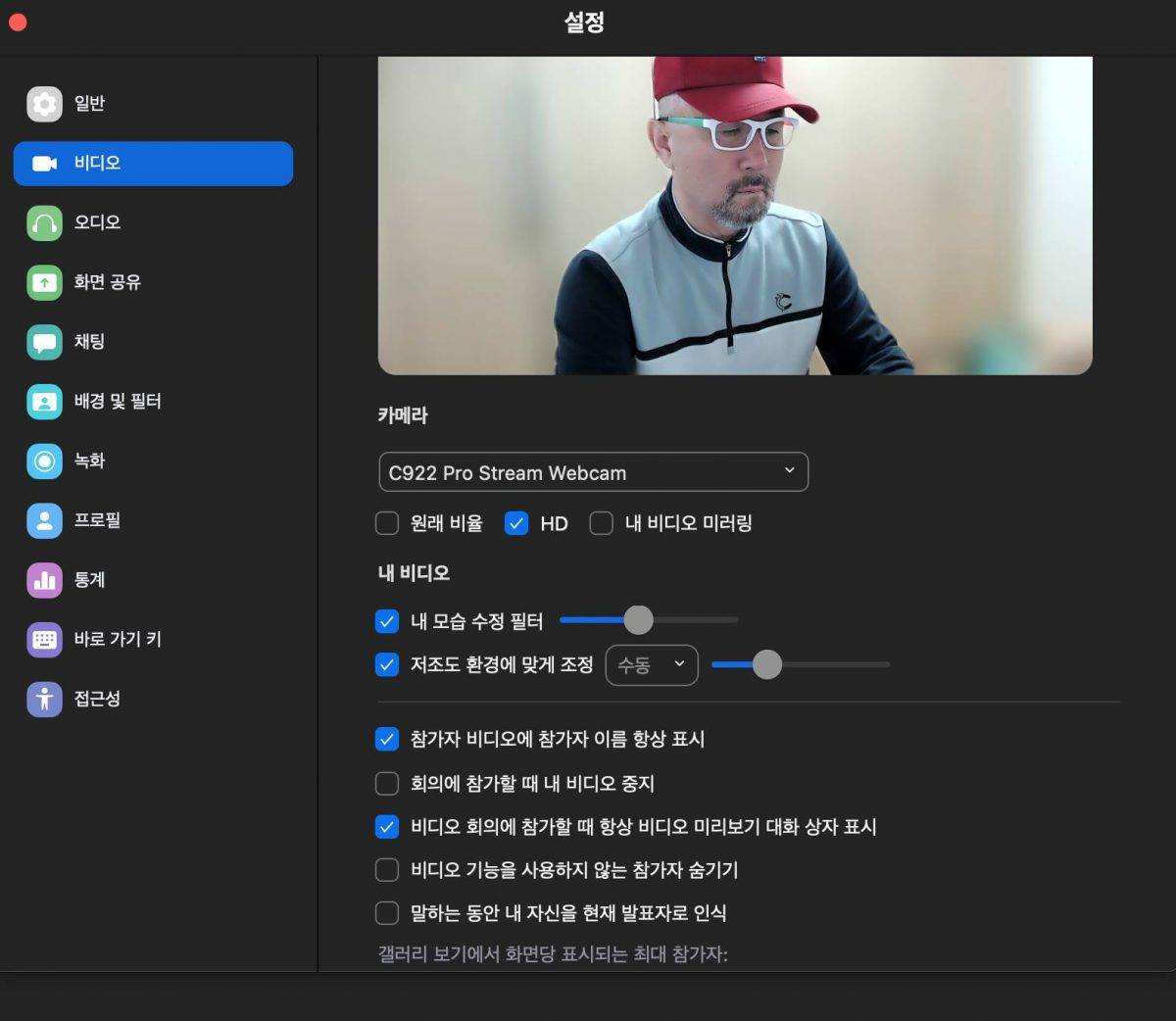The height and width of the screenshot is (1021, 1176).
Task: Check 회의에 참가할 때 내 비디오 중지
Action: click(387, 784)
